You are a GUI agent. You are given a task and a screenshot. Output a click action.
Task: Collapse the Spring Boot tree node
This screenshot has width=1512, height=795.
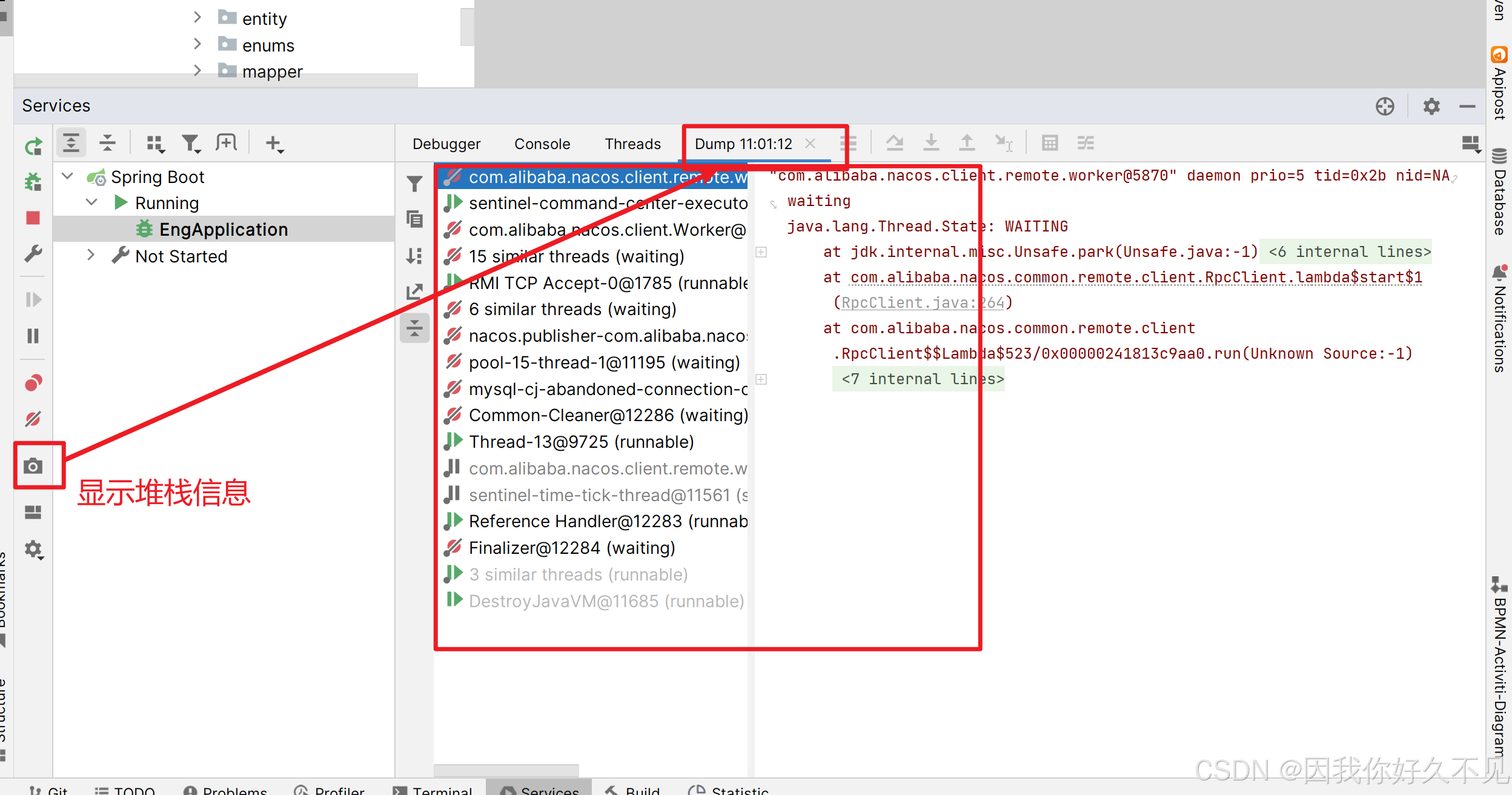click(68, 176)
